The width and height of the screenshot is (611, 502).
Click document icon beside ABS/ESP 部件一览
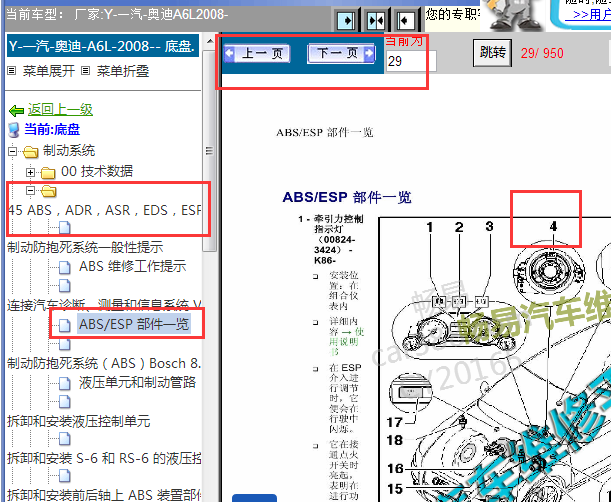click(x=65, y=325)
